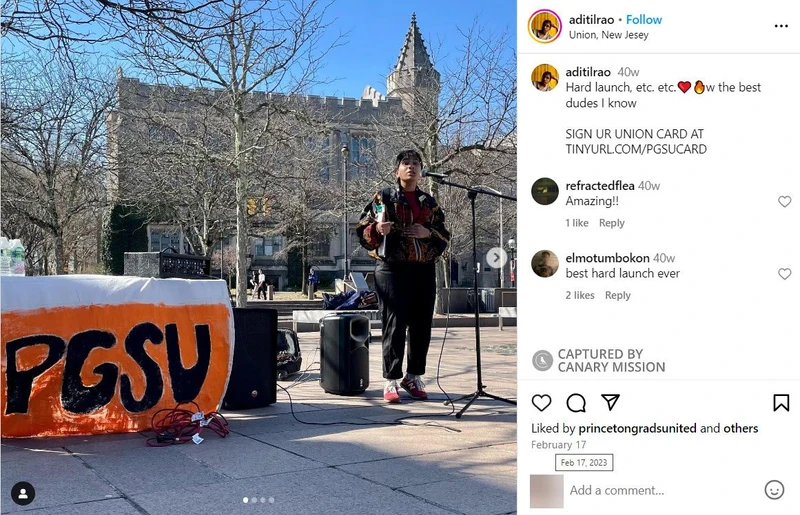The image size is (800, 515).
Task: Reply to elmotumbokon's comment
Action: (x=618, y=296)
